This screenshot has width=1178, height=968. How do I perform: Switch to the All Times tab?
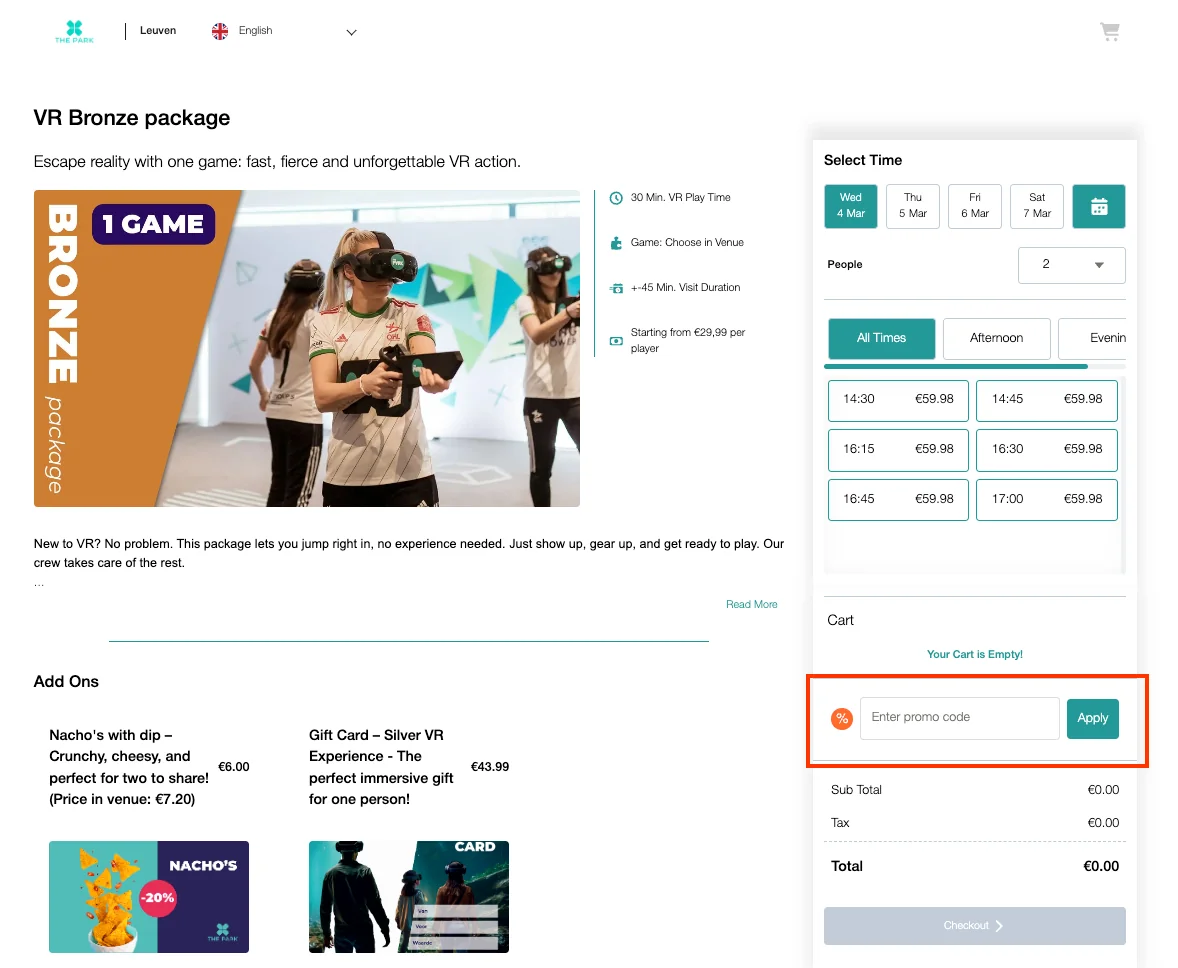click(x=881, y=339)
